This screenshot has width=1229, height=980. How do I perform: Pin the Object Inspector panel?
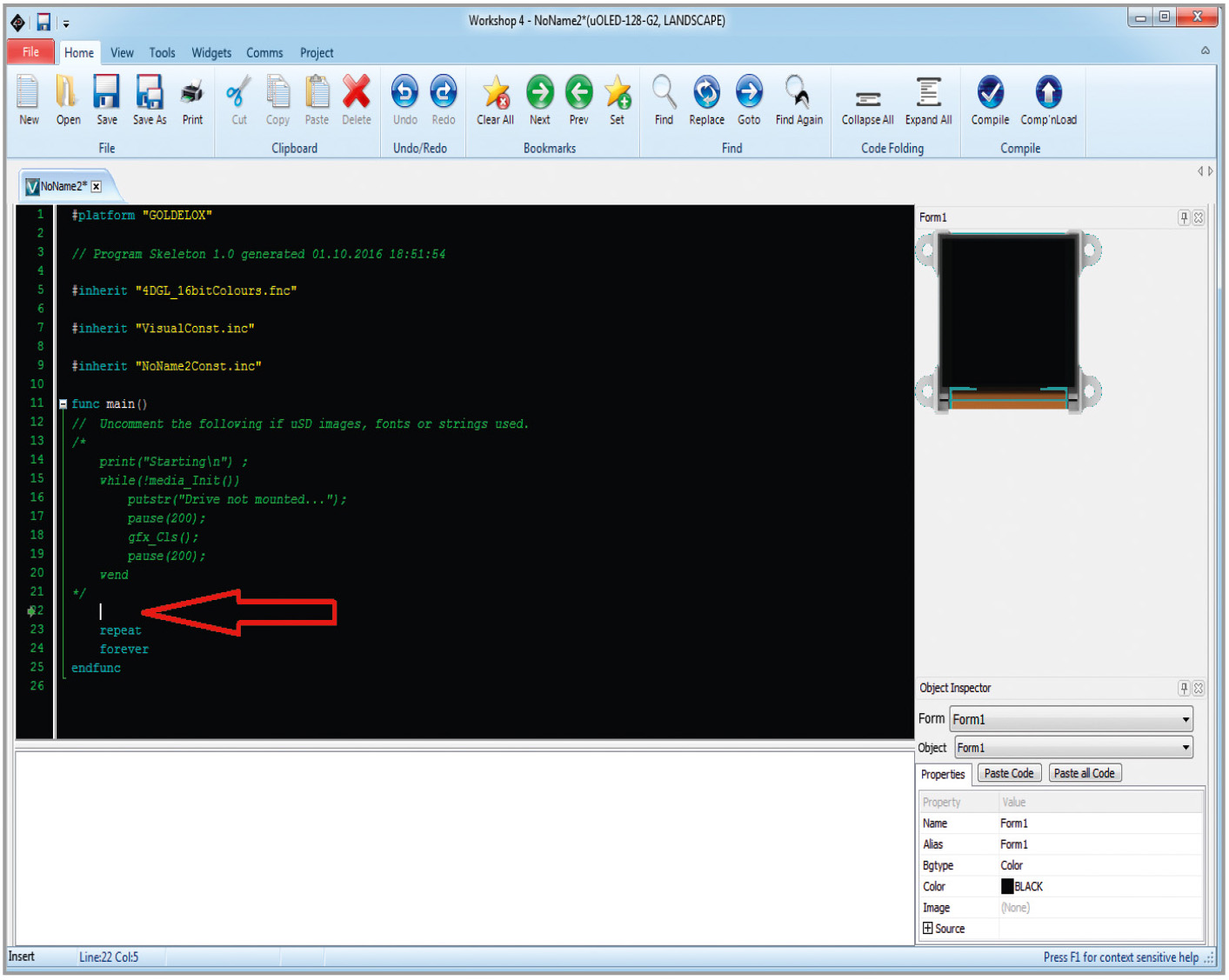(1184, 688)
